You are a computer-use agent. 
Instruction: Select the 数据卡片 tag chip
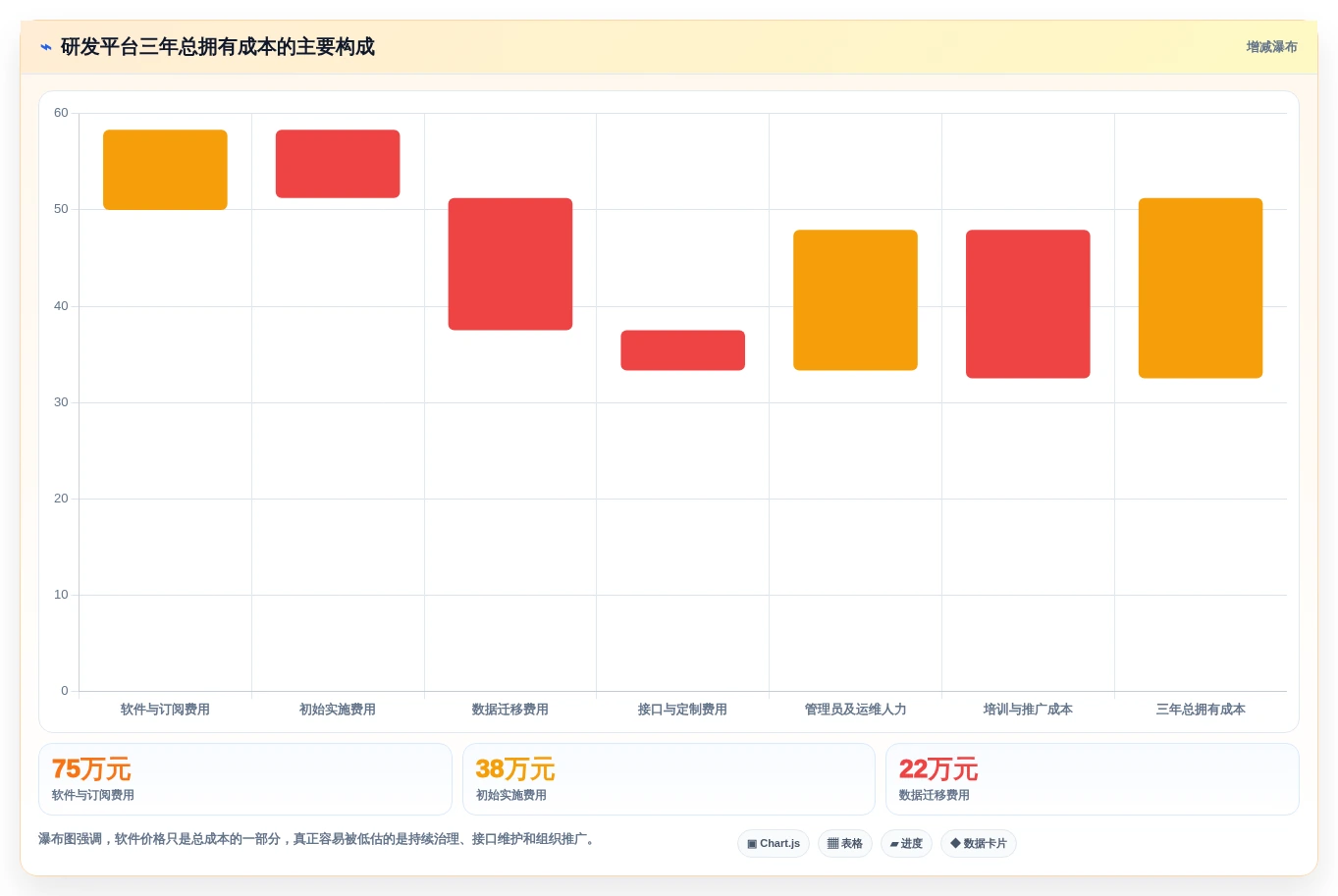point(979,844)
